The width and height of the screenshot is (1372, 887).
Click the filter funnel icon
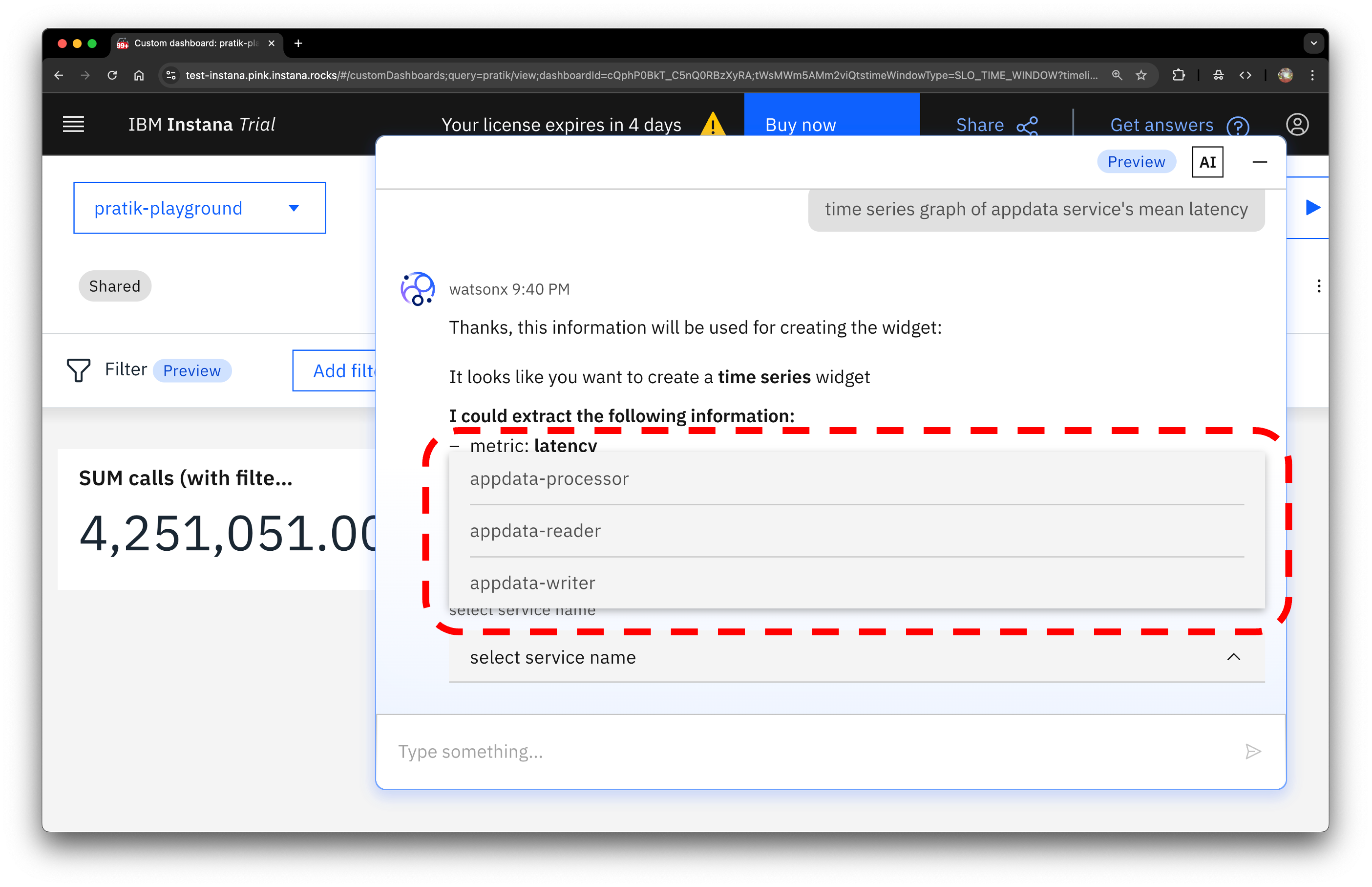(78, 370)
